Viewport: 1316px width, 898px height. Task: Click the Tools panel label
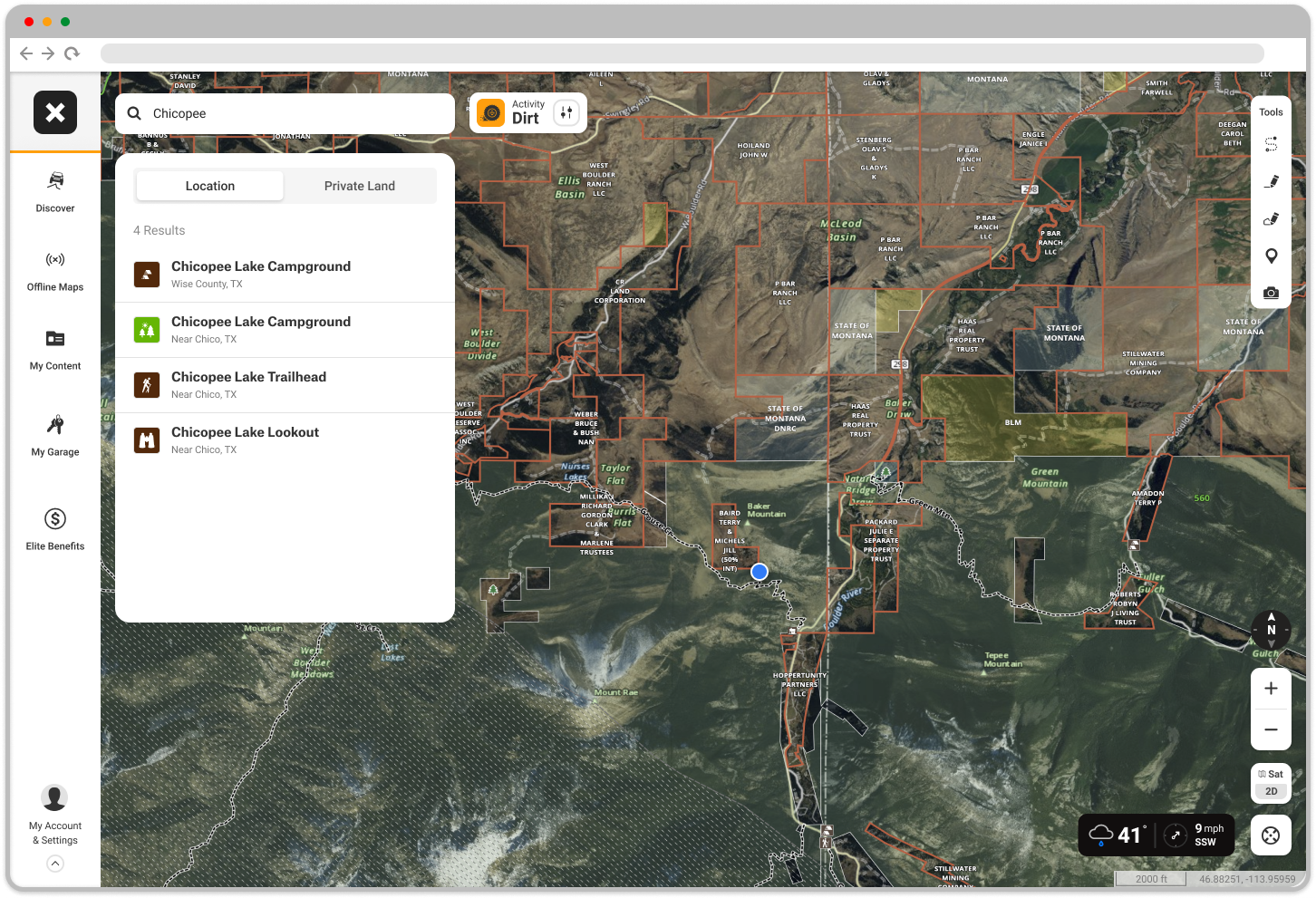1271,112
